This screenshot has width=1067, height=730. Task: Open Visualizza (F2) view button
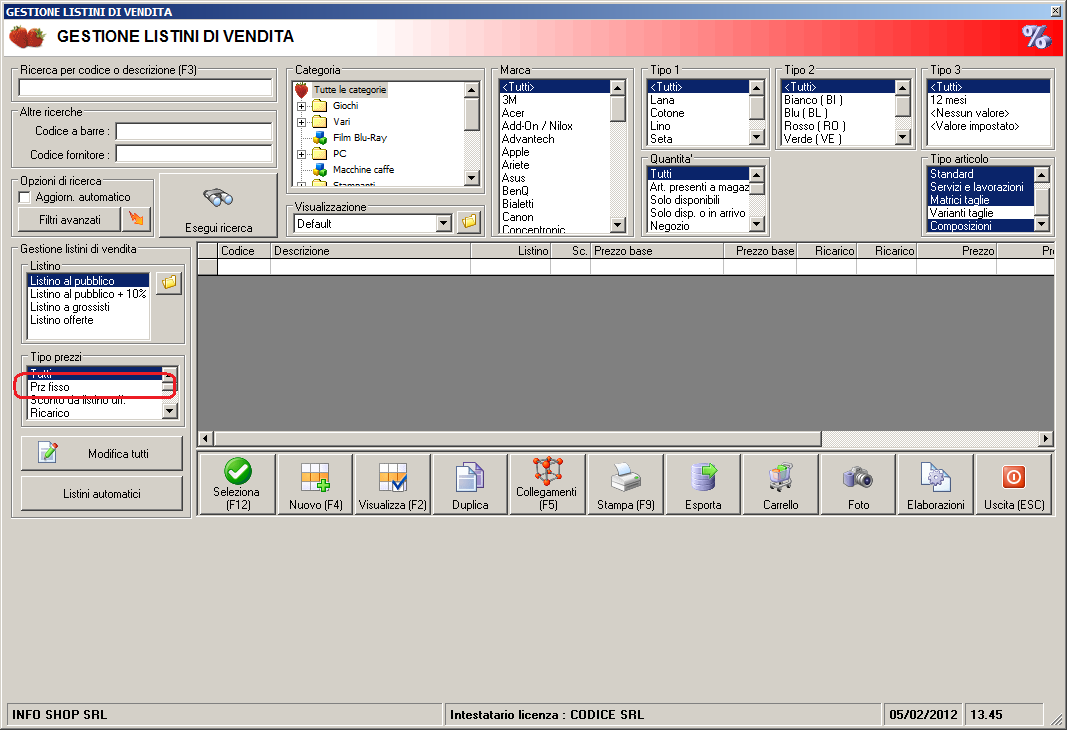point(392,484)
